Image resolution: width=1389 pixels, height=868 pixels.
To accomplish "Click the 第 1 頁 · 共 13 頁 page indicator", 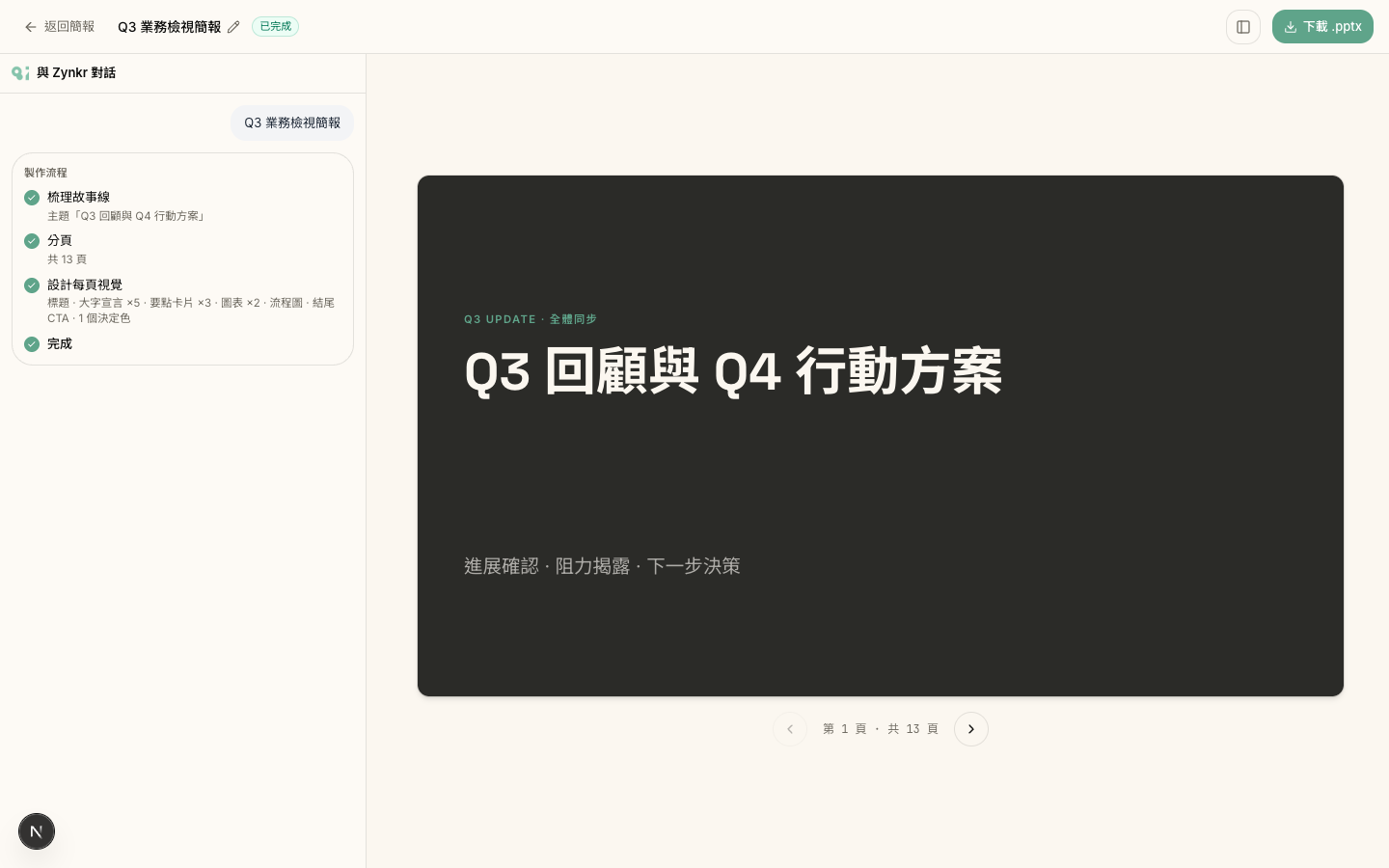I will pos(881,729).
